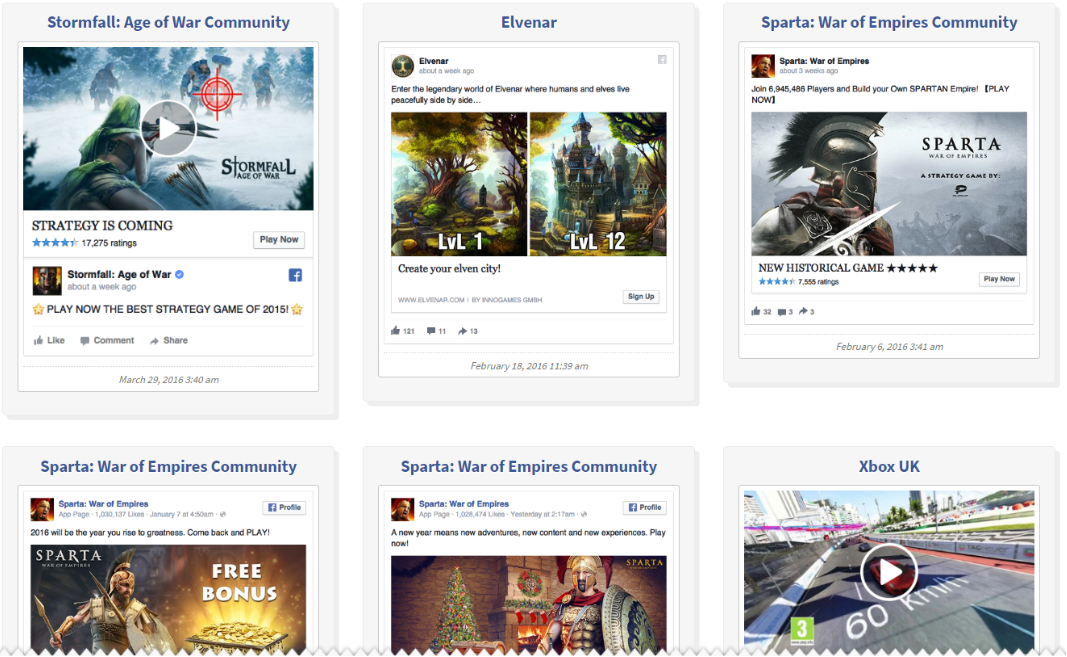Click the Elvenar round profile avatar

[402, 66]
